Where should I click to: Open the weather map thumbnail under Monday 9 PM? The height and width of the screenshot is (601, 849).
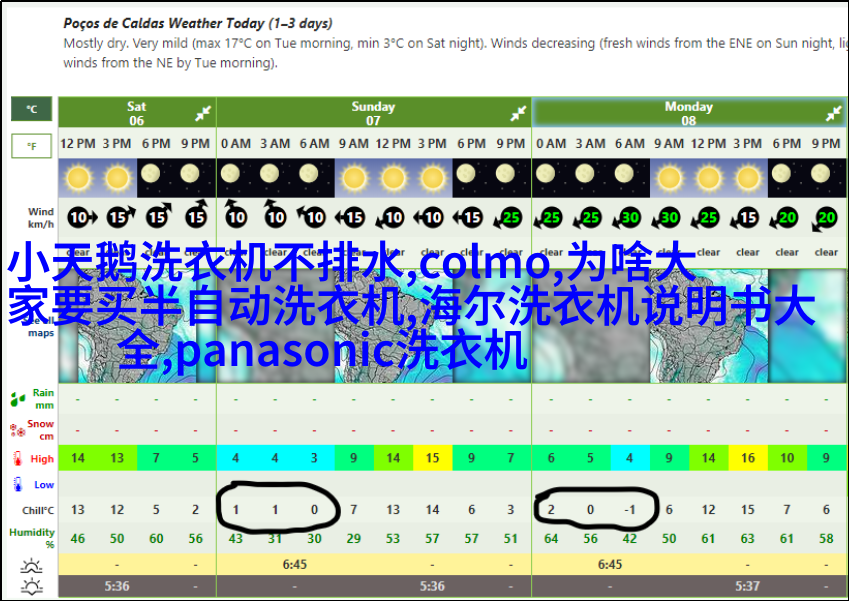tap(807, 326)
